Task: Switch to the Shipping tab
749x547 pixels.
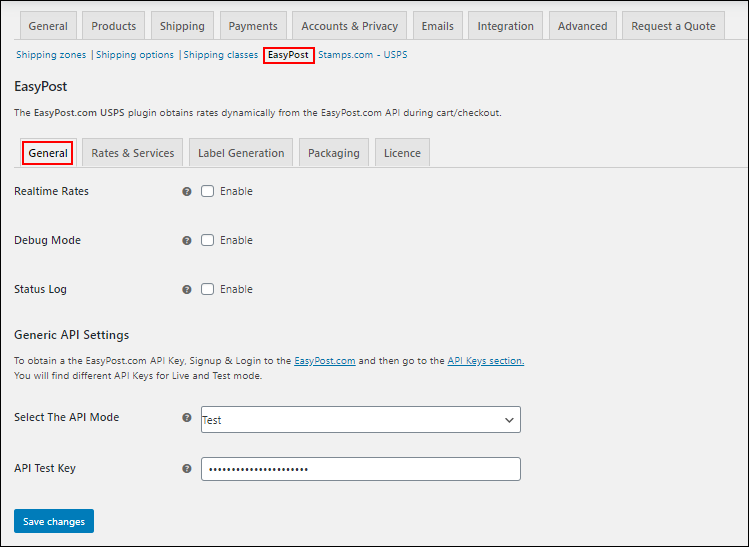Action: pyautogui.click(x=182, y=26)
